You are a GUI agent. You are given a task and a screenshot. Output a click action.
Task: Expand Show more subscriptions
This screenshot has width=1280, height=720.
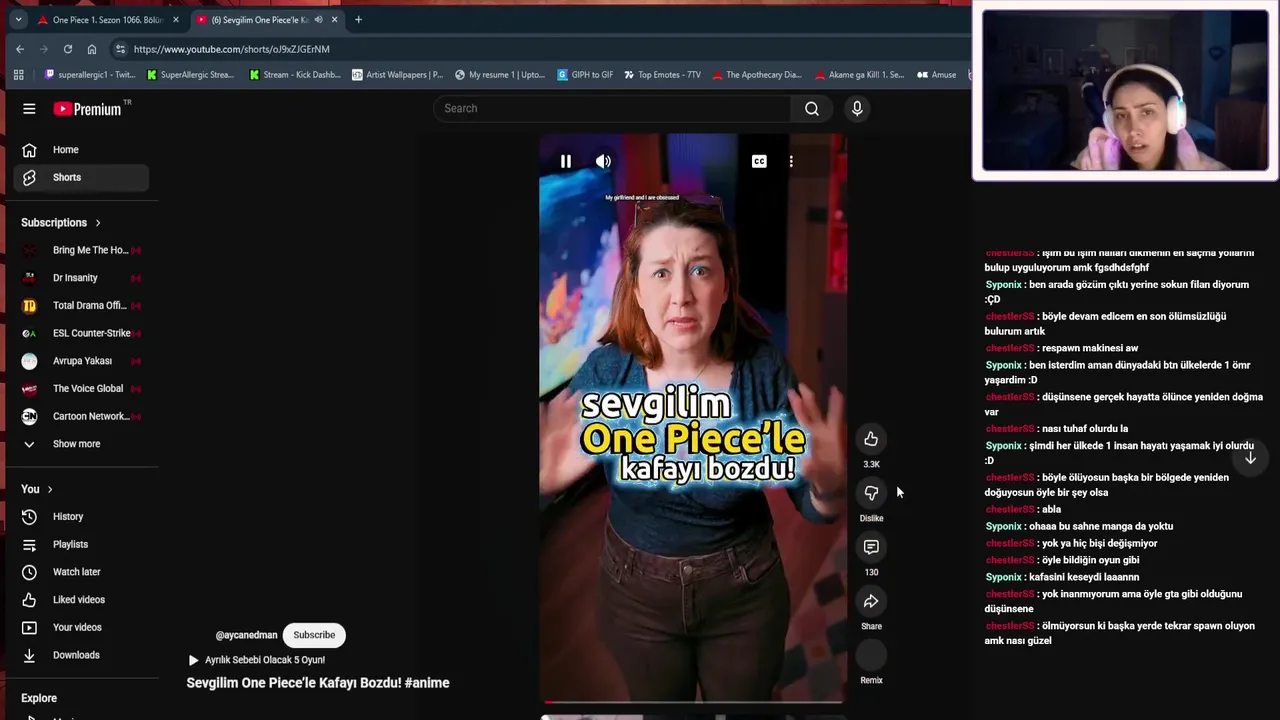point(82,444)
